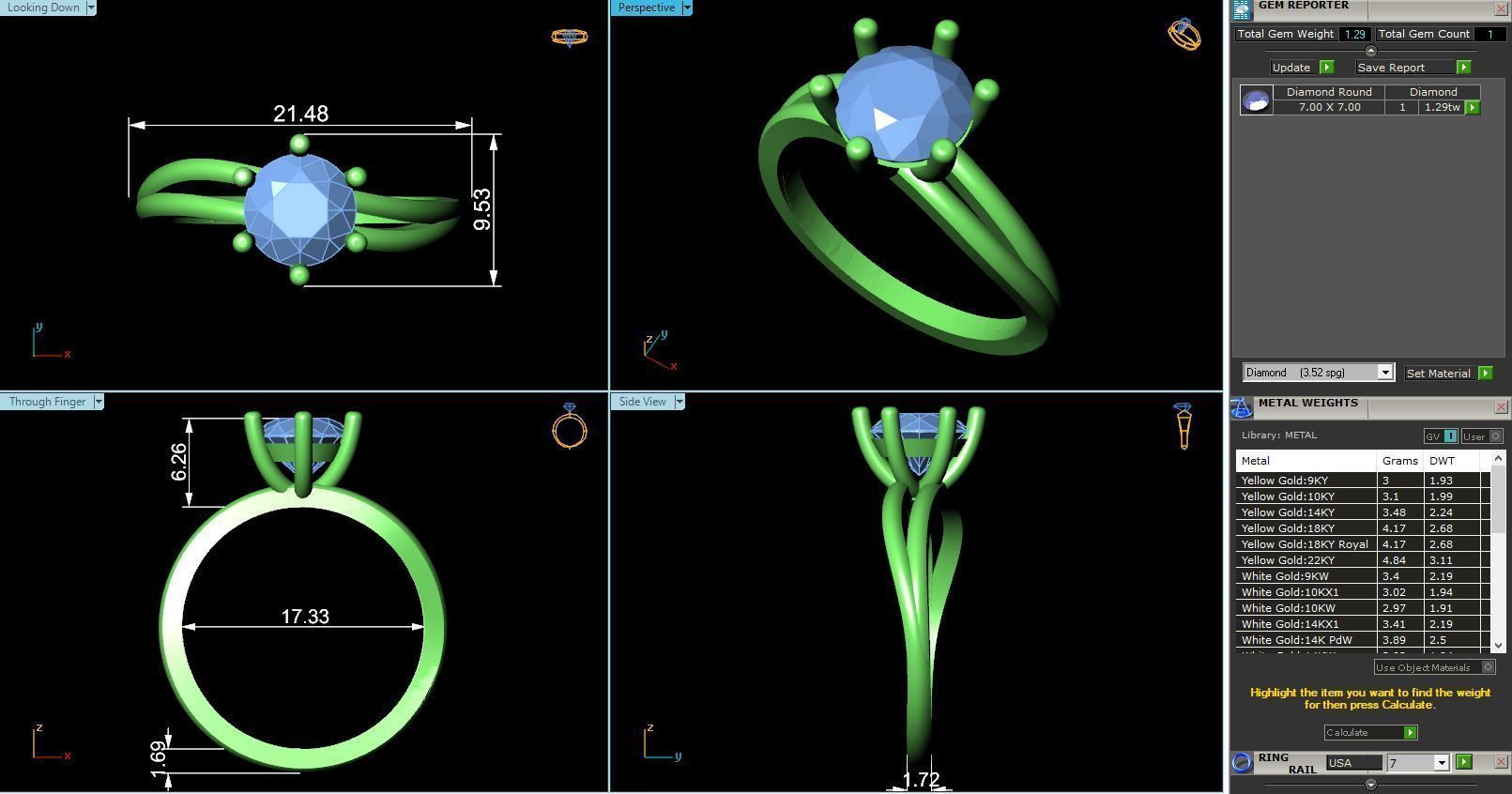Select the Yellow Gold:10KY row

point(1363,496)
